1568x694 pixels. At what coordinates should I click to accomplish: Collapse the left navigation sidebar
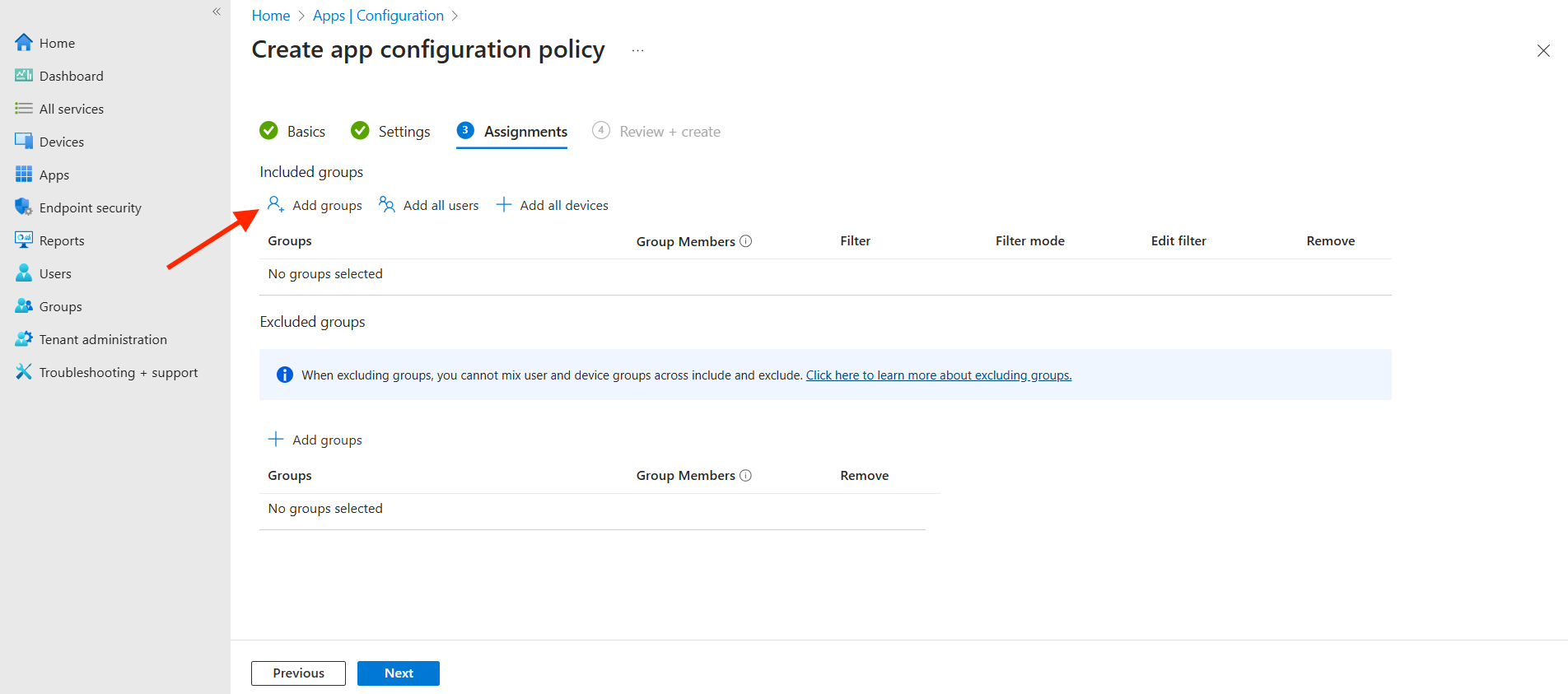[217, 12]
